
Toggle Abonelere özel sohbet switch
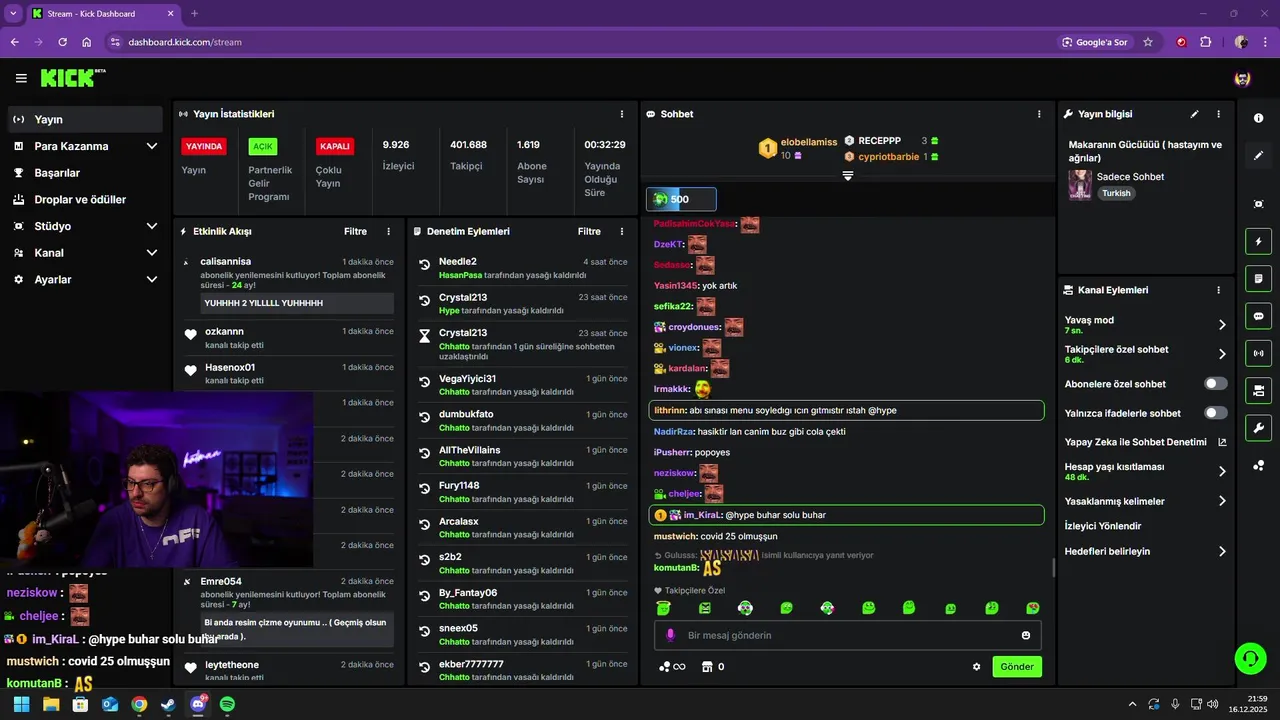pos(1216,383)
